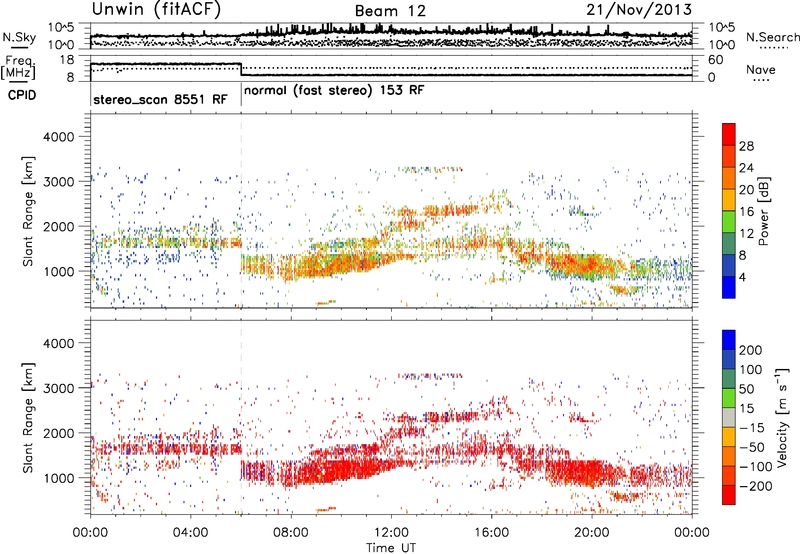Click the "08:00" time axis label

coord(291,533)
